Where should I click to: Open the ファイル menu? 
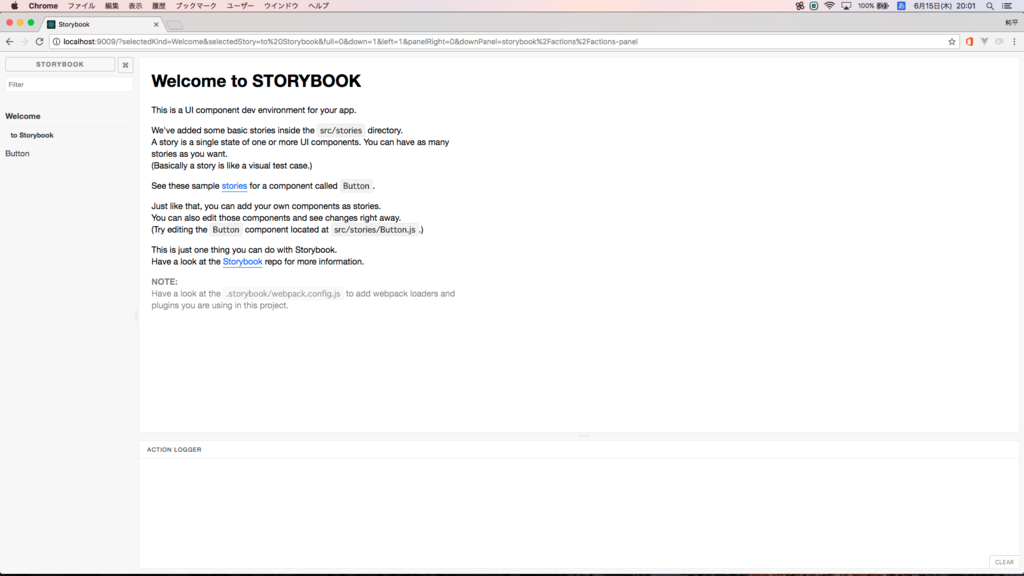point(82,6)
